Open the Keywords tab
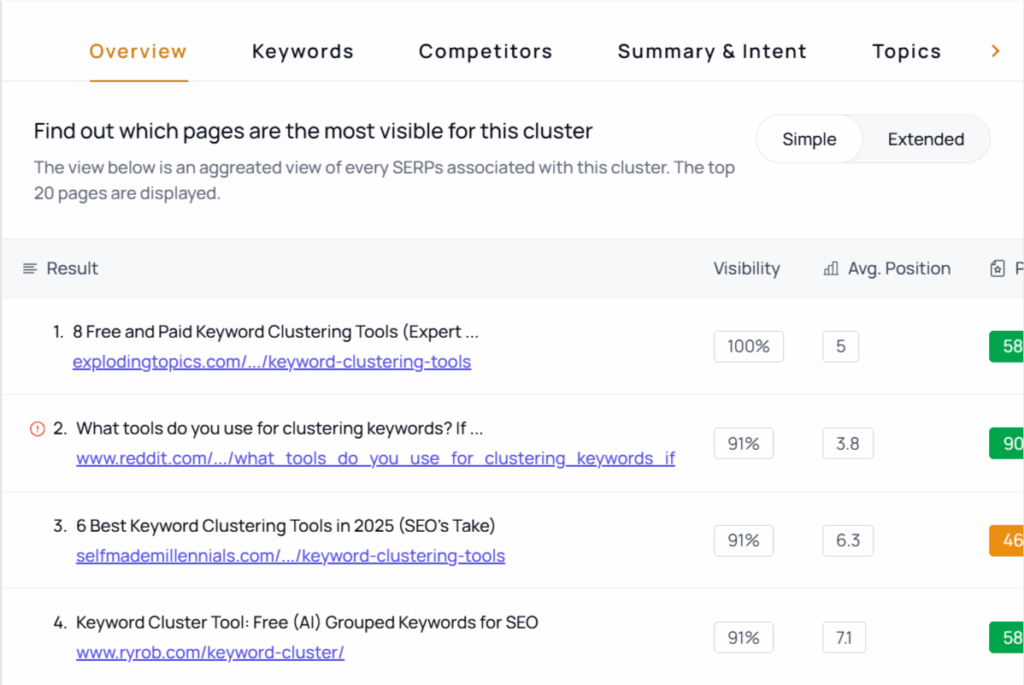This screenshot has width=1024, height=685. tap(302, 51)
